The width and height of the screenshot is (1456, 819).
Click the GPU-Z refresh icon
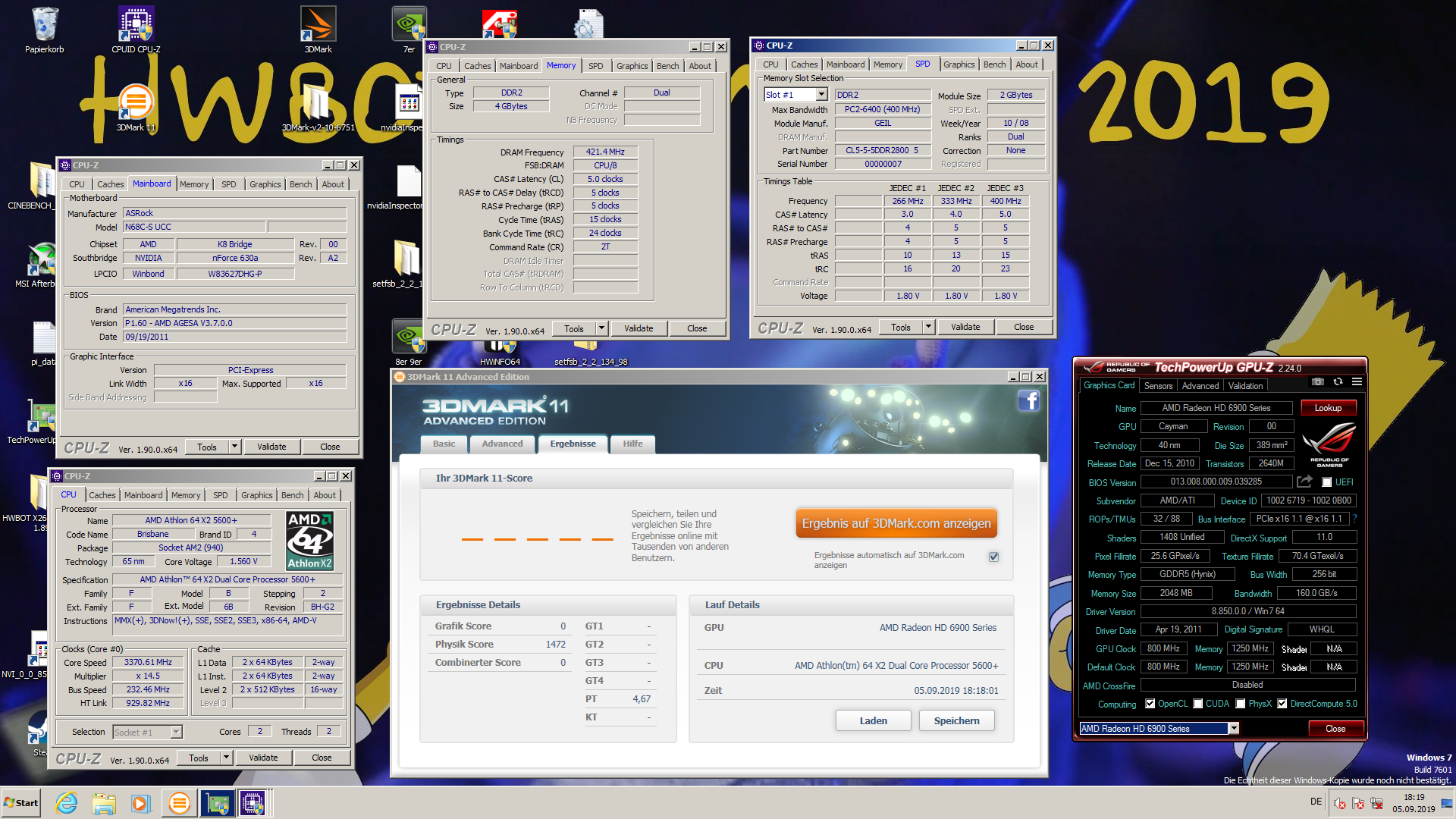click(1338, 381)
